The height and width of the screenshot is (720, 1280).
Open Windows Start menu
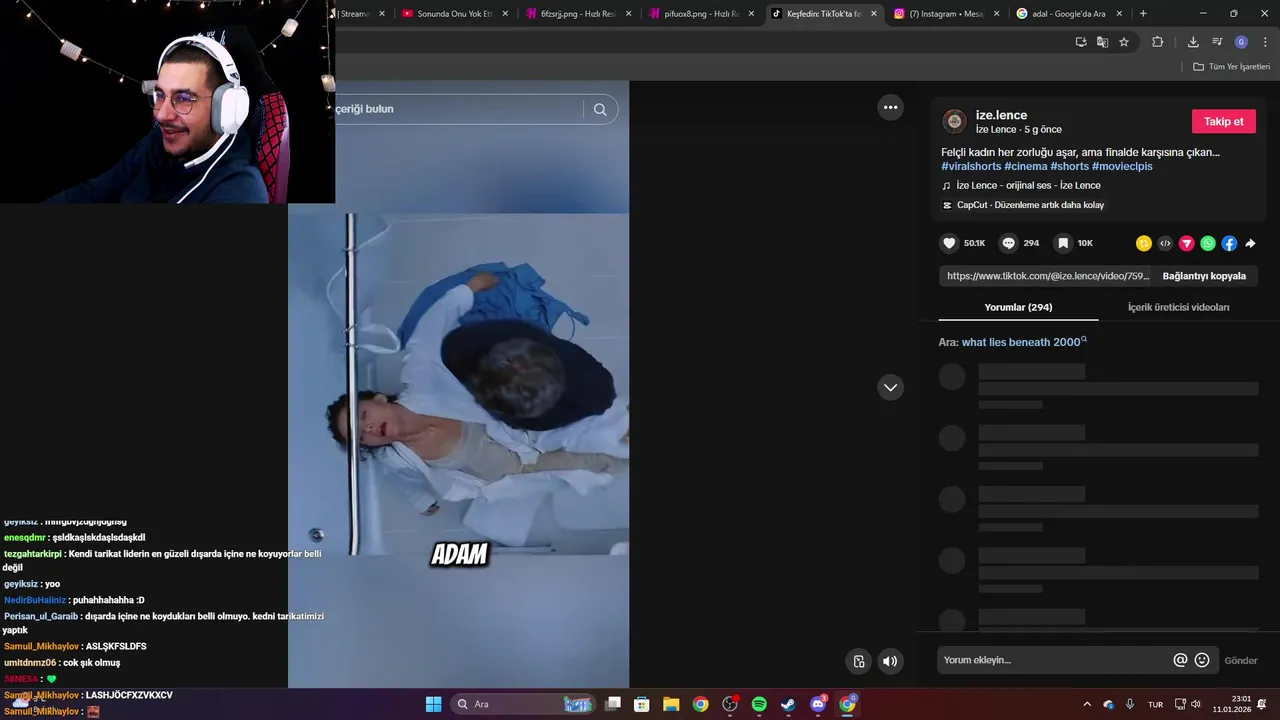pyautogui.click(x=433, y=704)
